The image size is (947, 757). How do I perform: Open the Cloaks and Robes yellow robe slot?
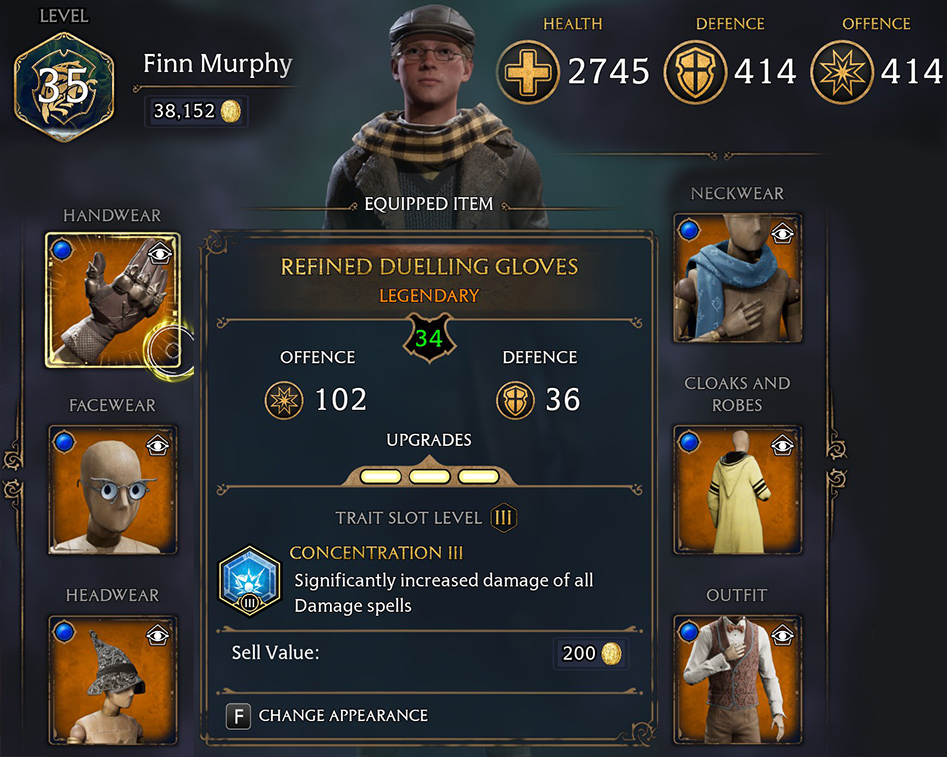(737, 489)
